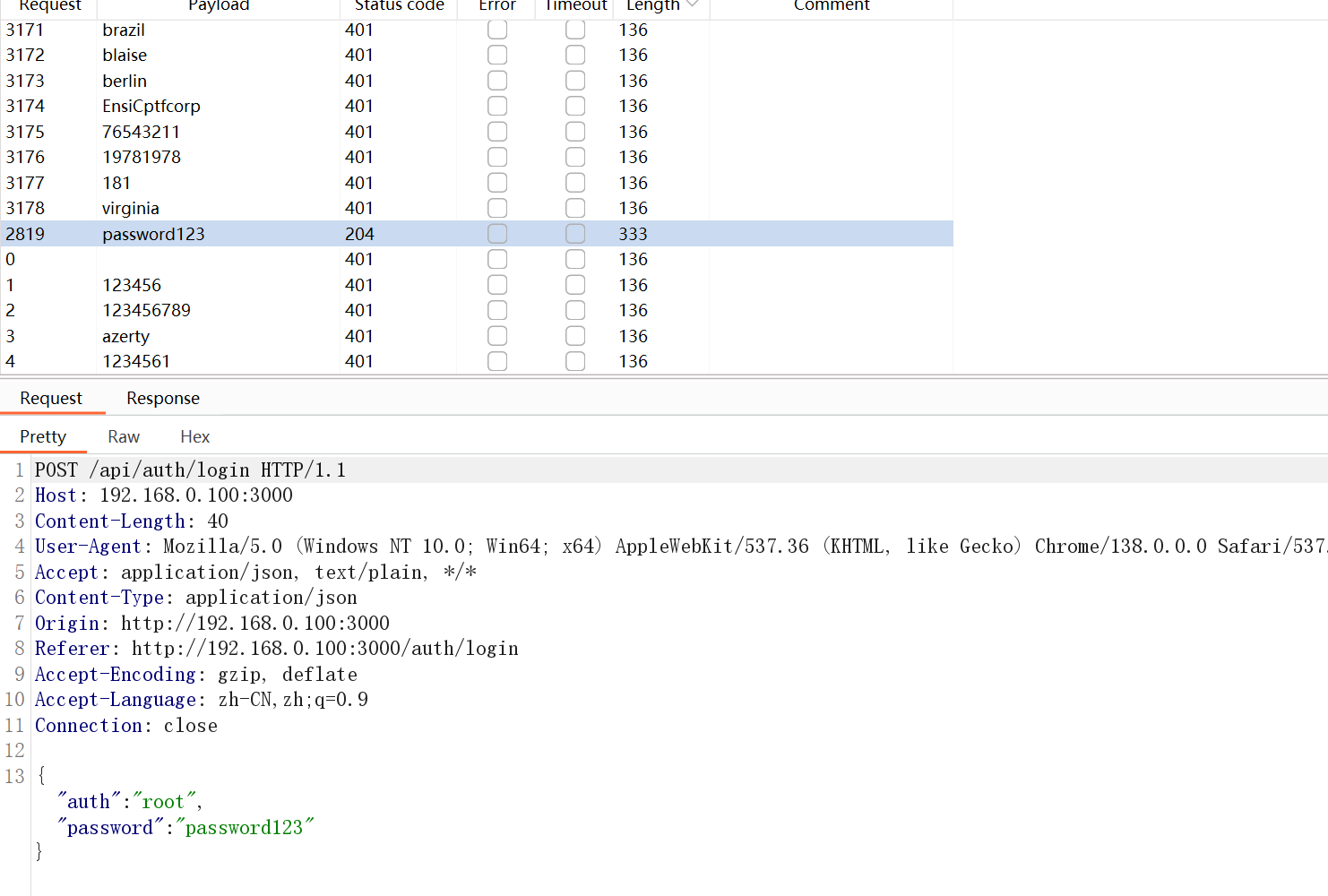Check the Timeout box for virginia row
Screen dimensions: 1328x896
click(575, 208)
